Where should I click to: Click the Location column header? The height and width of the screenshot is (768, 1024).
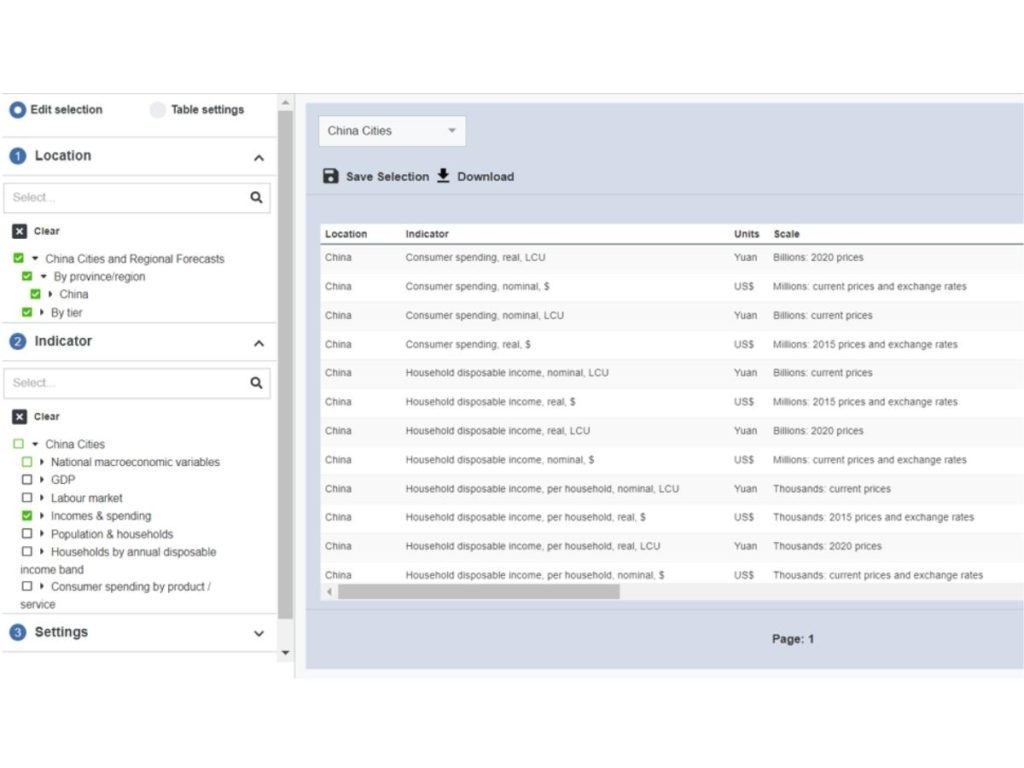point(346,234)
